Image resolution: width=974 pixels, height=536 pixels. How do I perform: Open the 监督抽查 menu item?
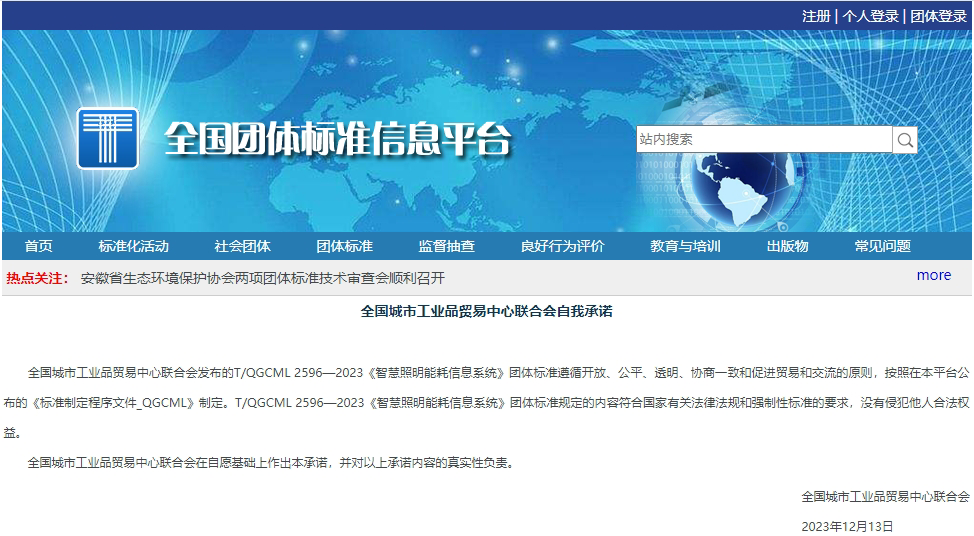(x=447, y=246)
